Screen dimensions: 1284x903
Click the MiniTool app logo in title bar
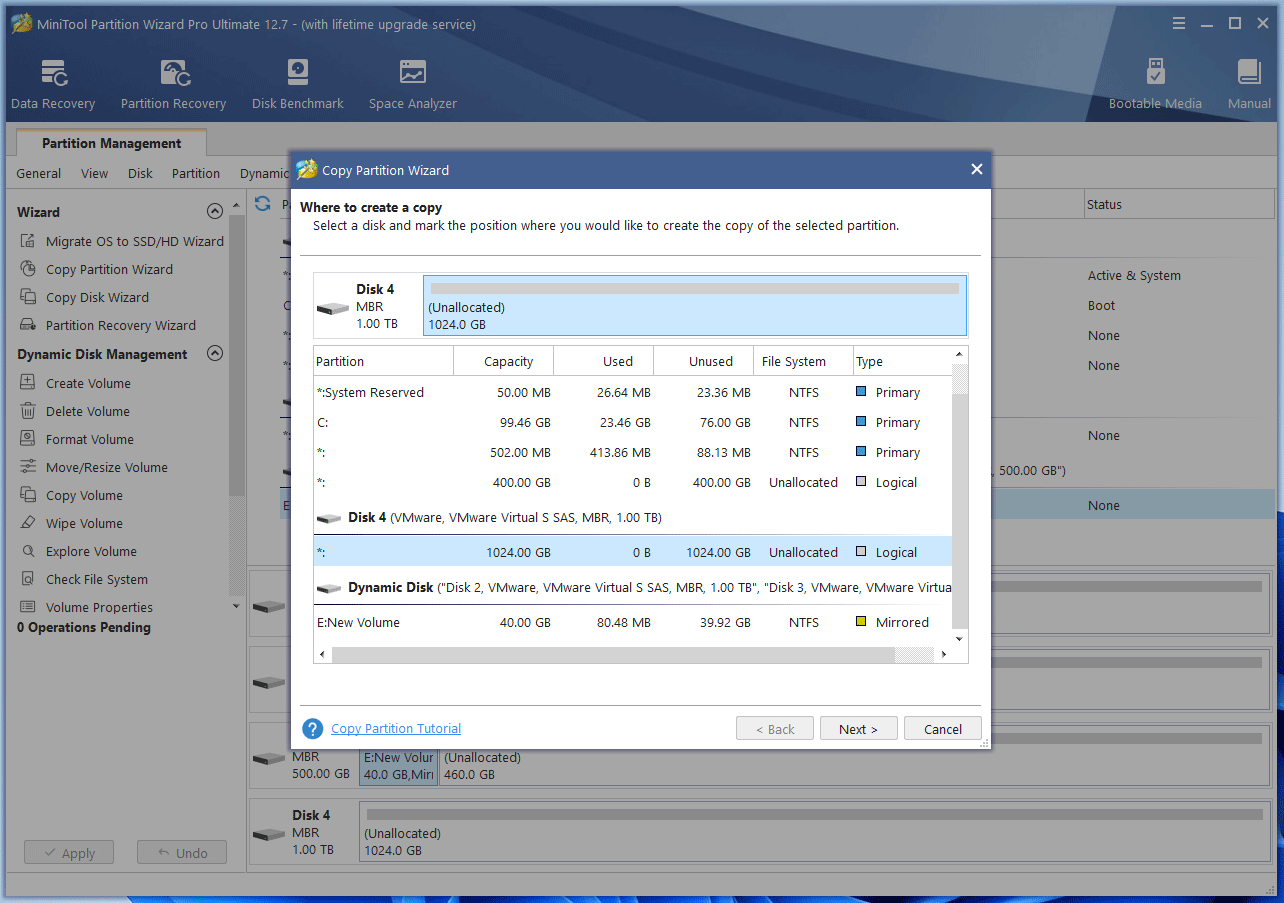[x=22, y=24]
